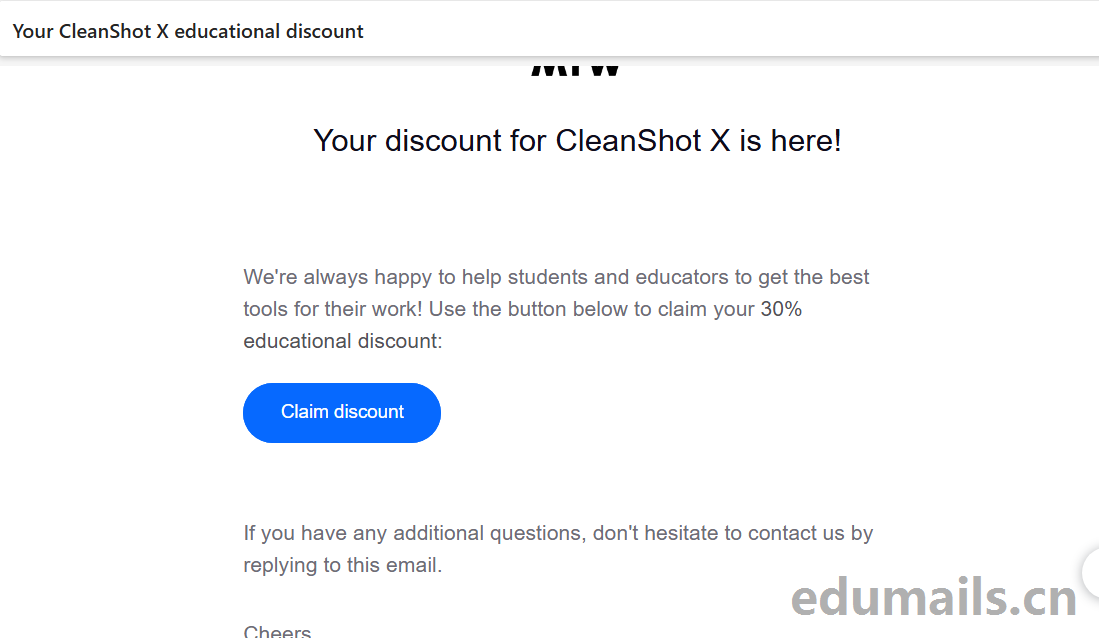Click 'don't hesitate to contact us' text
The height and width of the screenshot is (638, 1099).
[718, 533]
